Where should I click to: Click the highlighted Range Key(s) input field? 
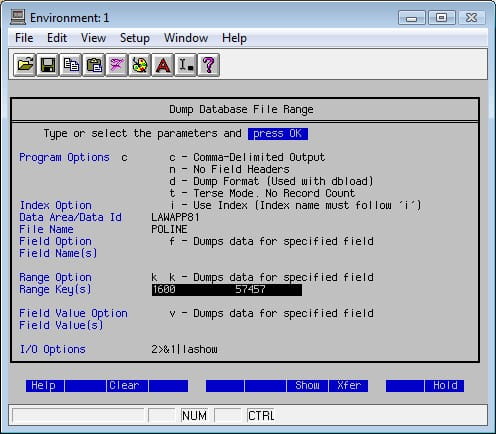click(x=227, y=290)
